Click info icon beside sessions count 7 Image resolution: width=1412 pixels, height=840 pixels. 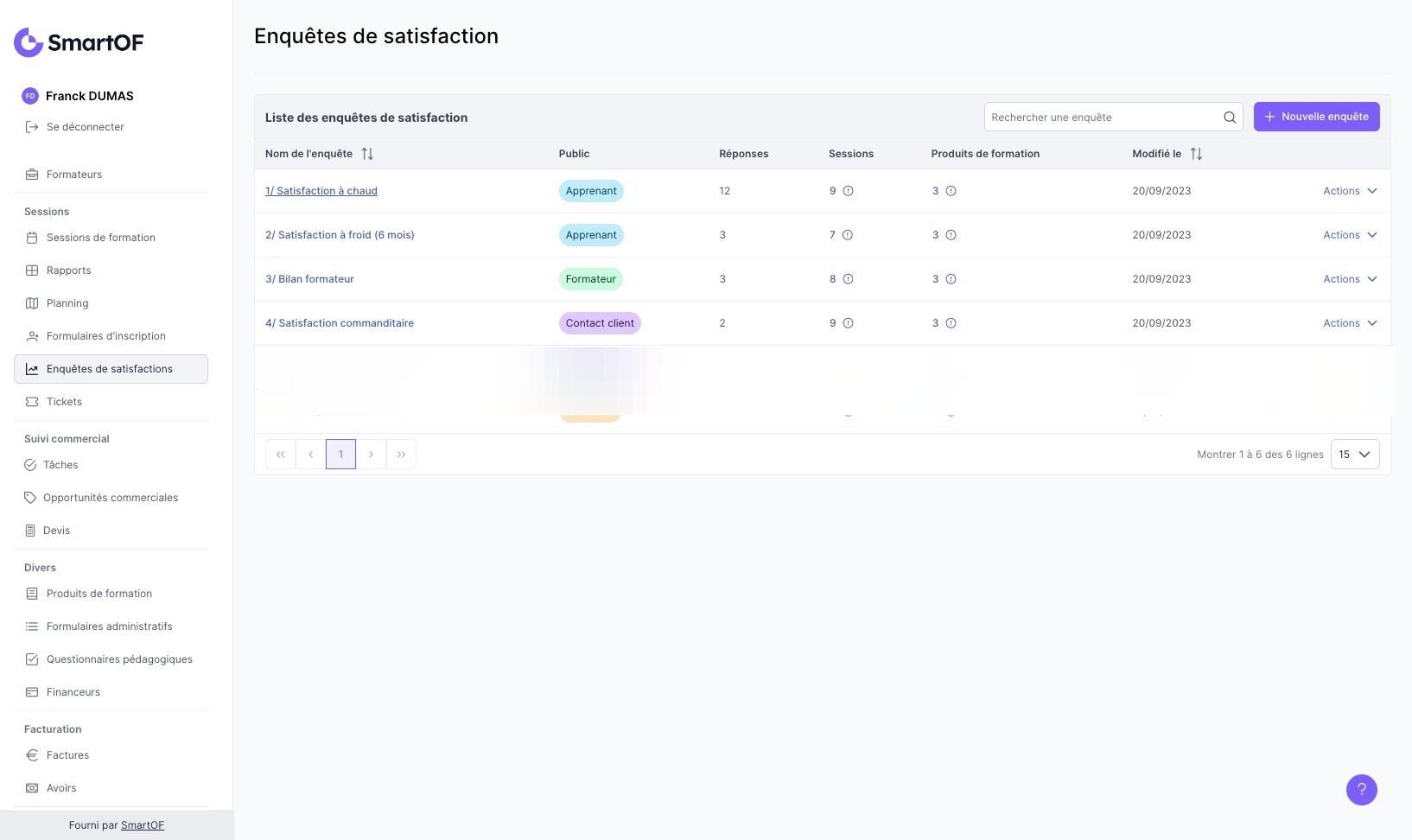point(848,235)
